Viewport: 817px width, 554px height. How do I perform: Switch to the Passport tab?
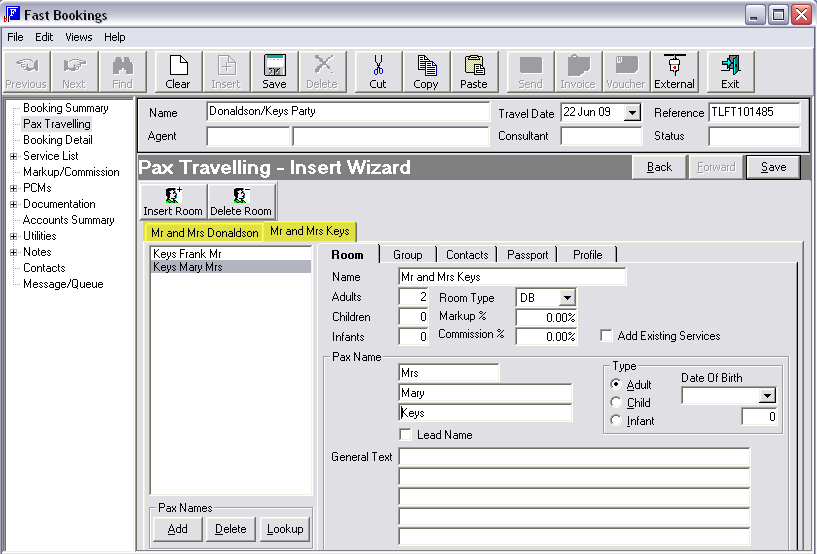click(x=527, y=255)
